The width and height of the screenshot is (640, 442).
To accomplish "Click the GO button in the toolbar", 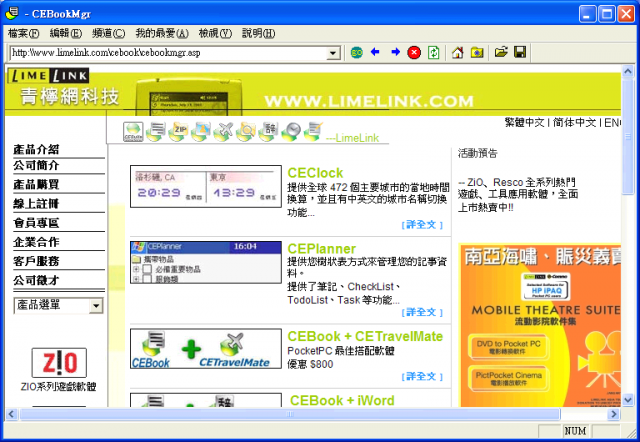I will [356, 52].
